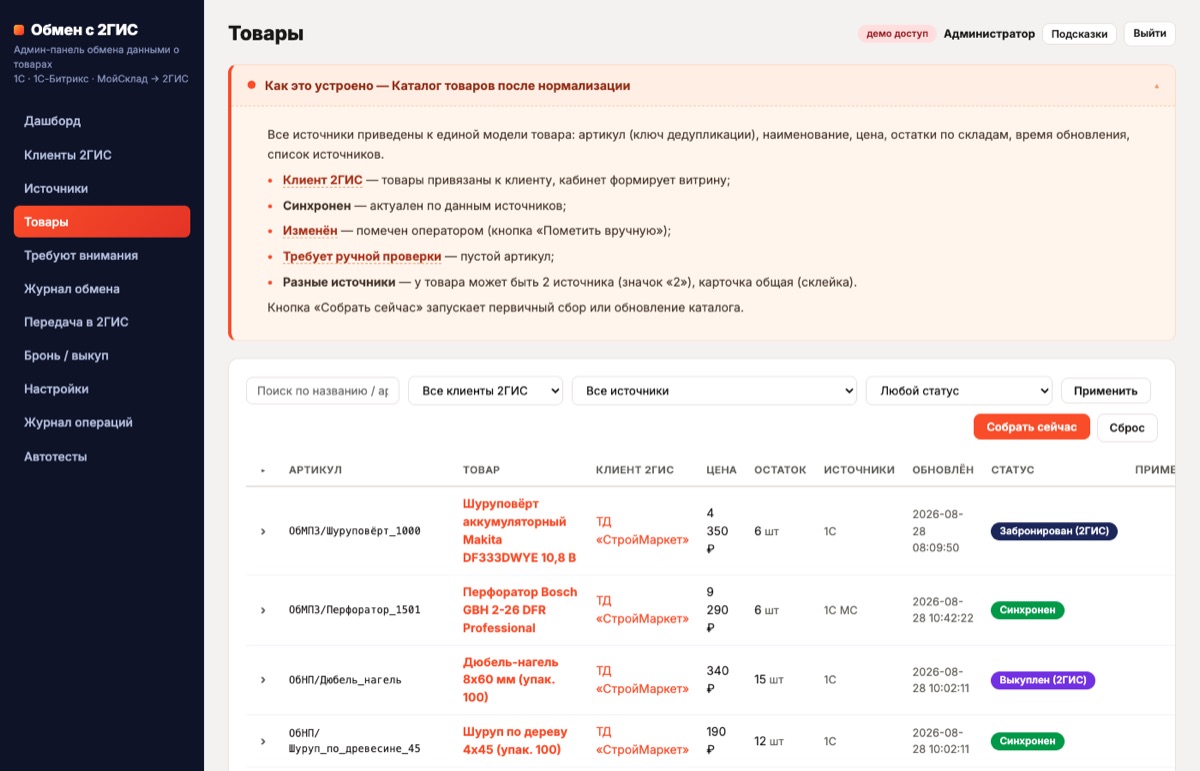Open Автотесты sidebar item
This screenshot has width=1200, height=771.
point(102,456)
